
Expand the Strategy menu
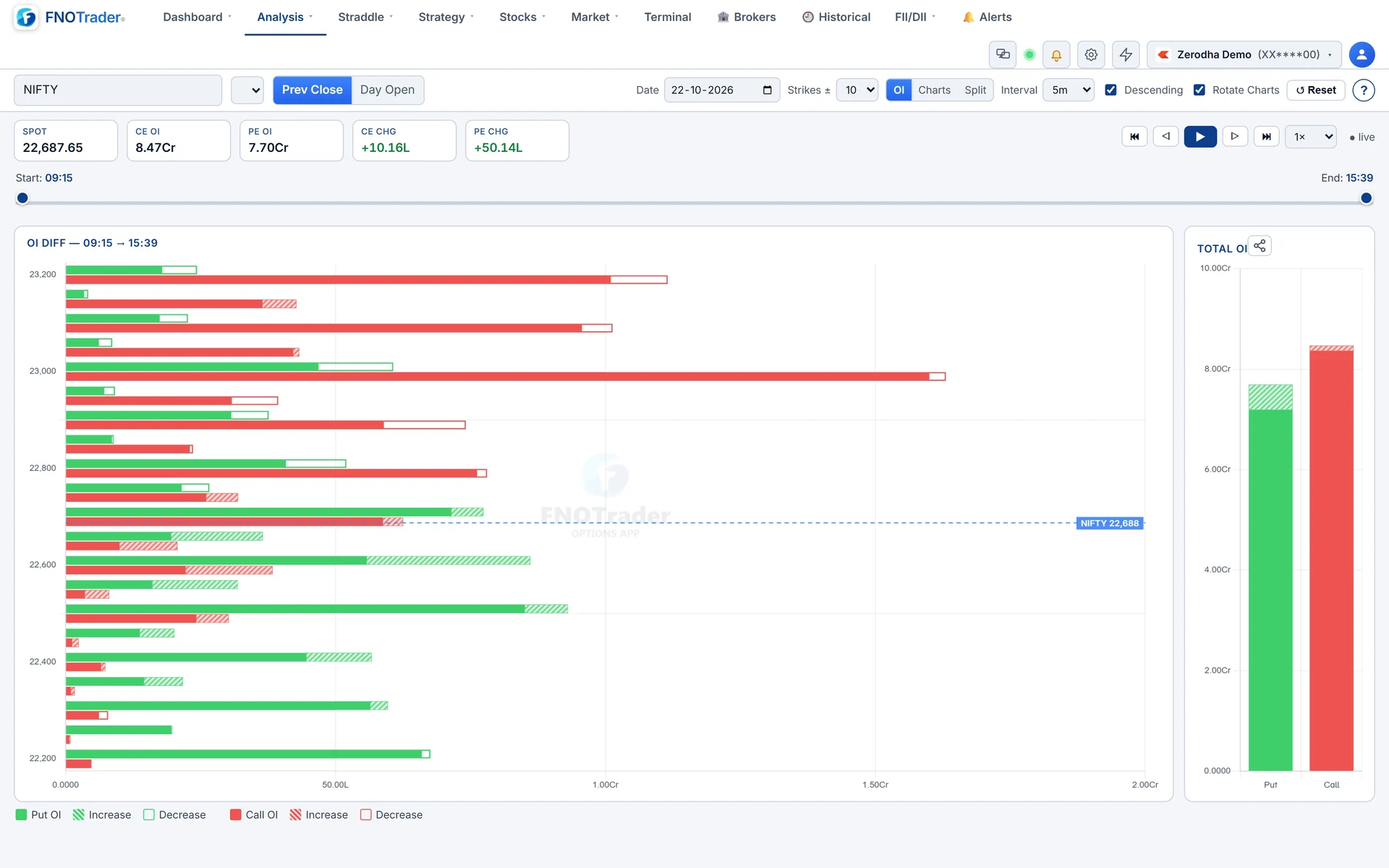tap(446, 17)
